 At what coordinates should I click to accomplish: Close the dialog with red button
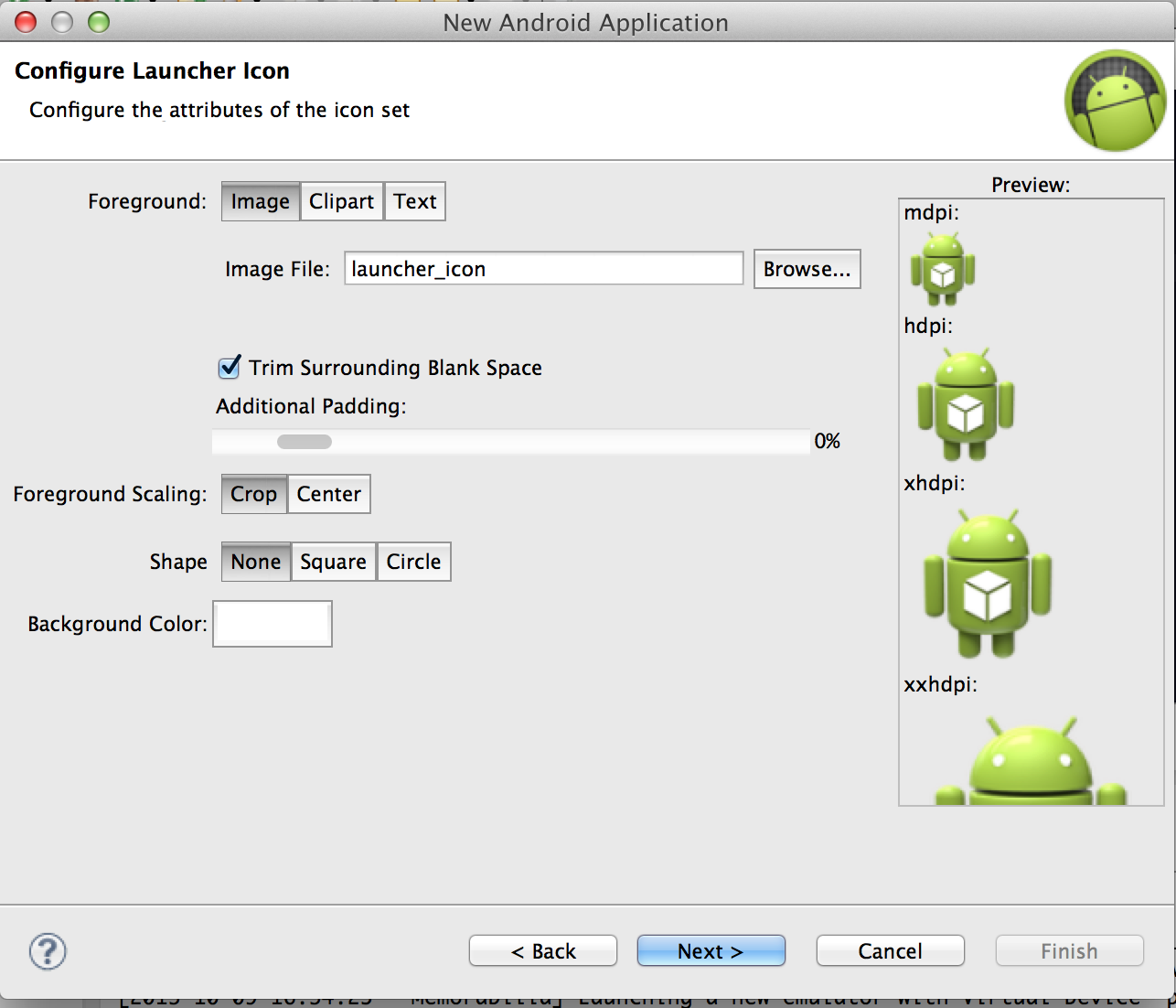tap(26, 22)
